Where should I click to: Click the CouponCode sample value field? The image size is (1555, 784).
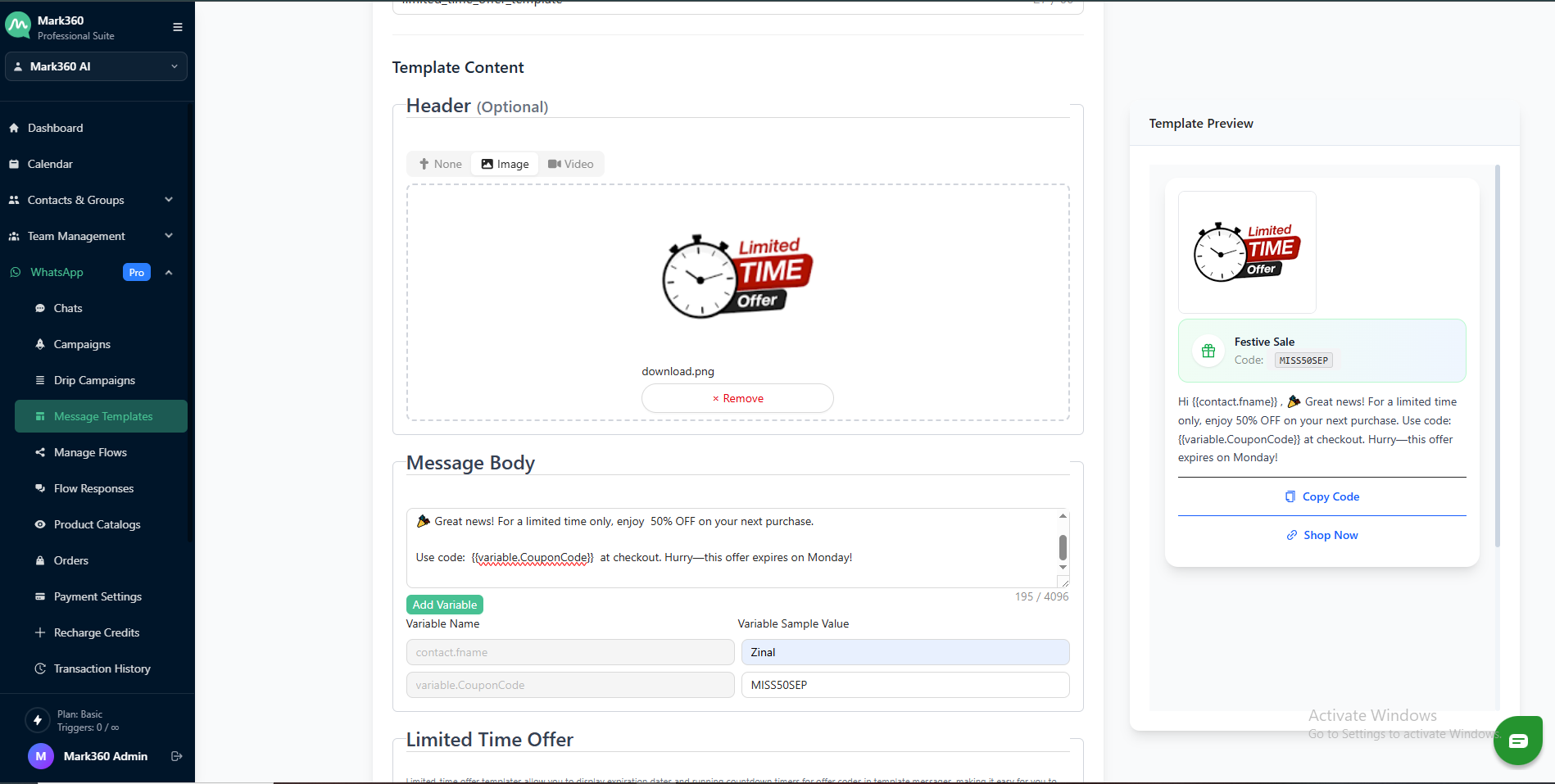pyautogui.click(x=904, y=685)
